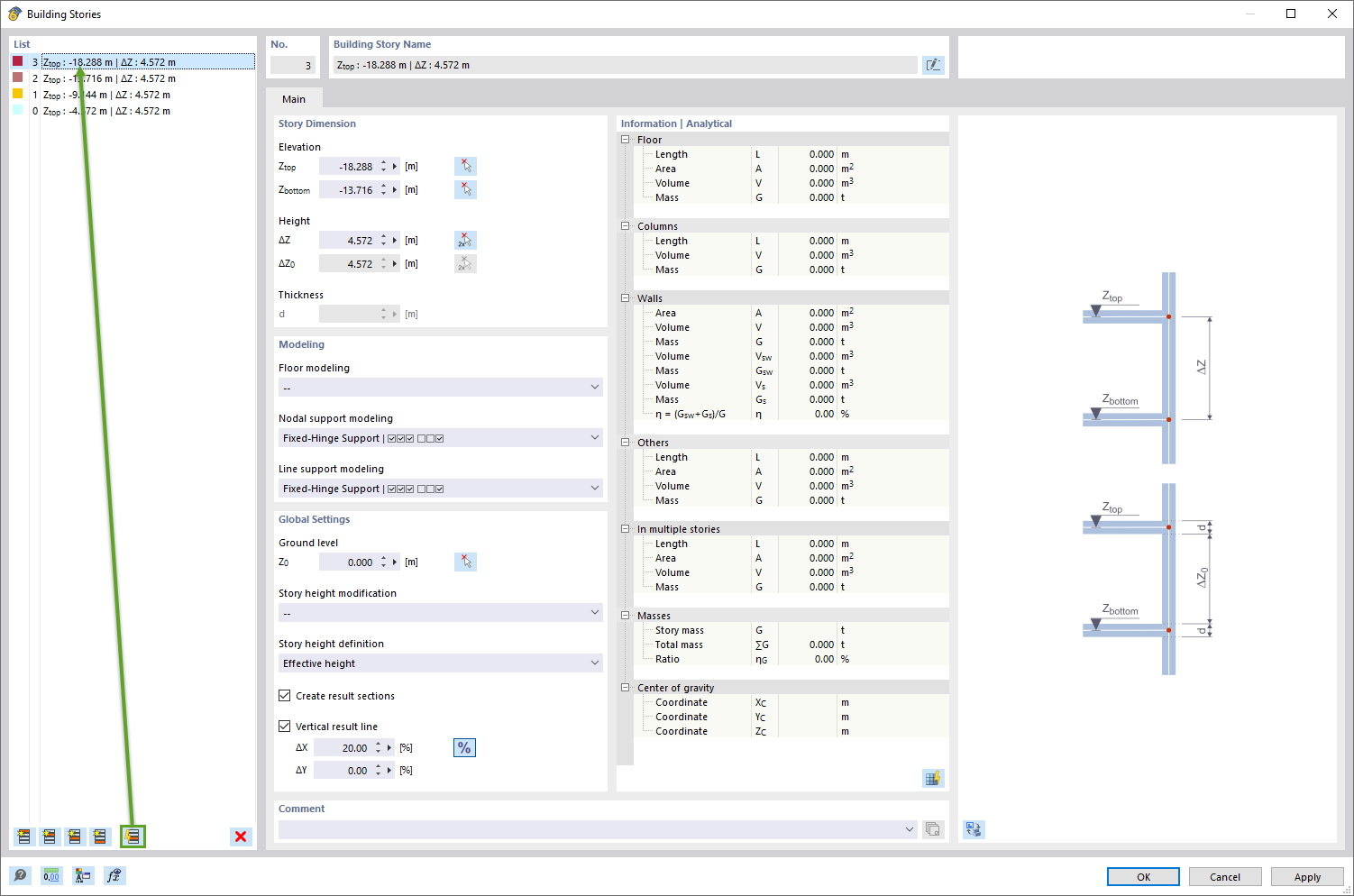Collapse the Others group
Screen dimensions: 1354x896
626,443
